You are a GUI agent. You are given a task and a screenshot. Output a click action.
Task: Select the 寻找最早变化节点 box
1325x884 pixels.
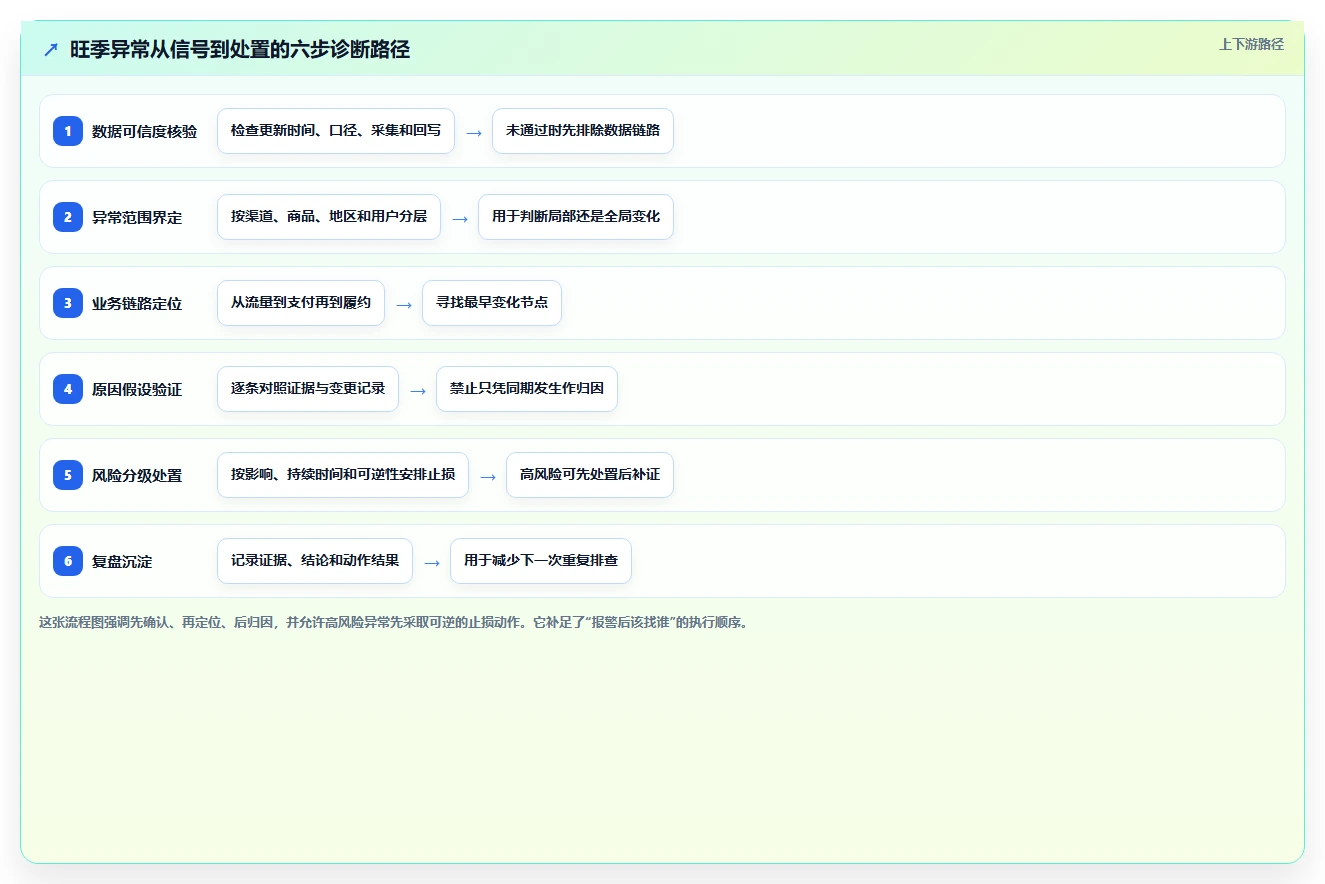pos(492,302)
